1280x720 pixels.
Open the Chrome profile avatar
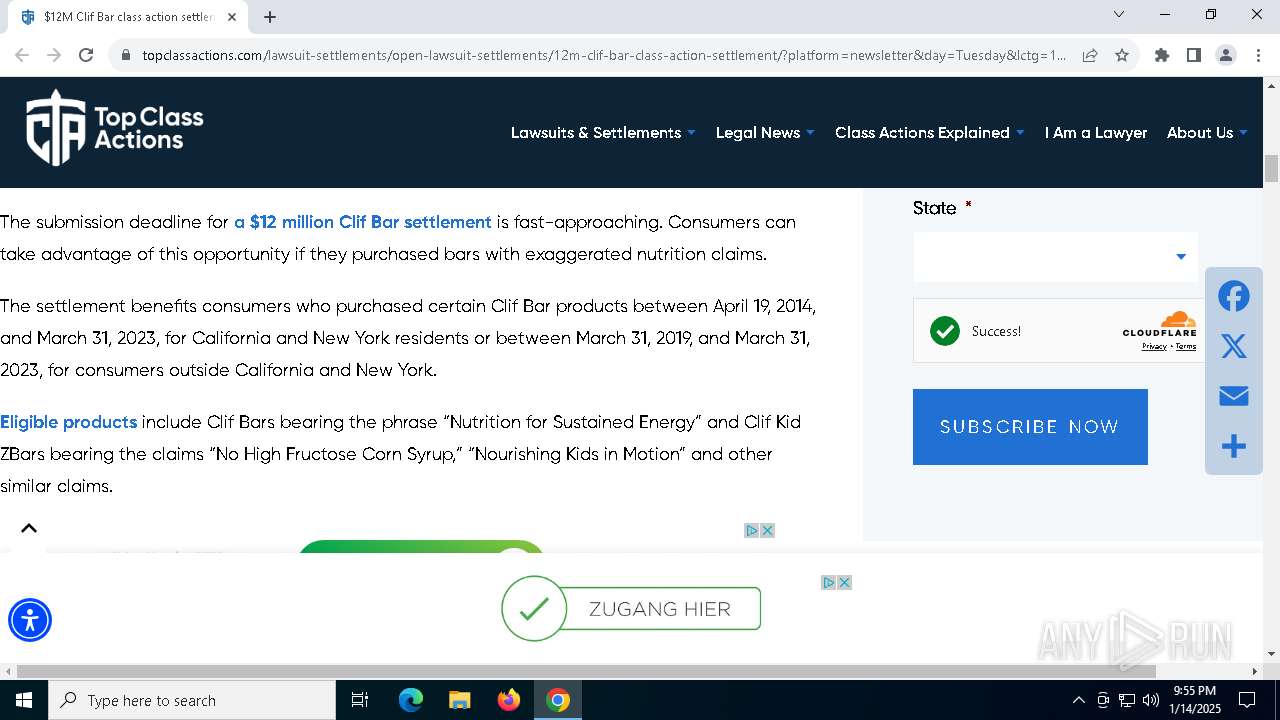pyautogui.click(x=1226, y=55)
